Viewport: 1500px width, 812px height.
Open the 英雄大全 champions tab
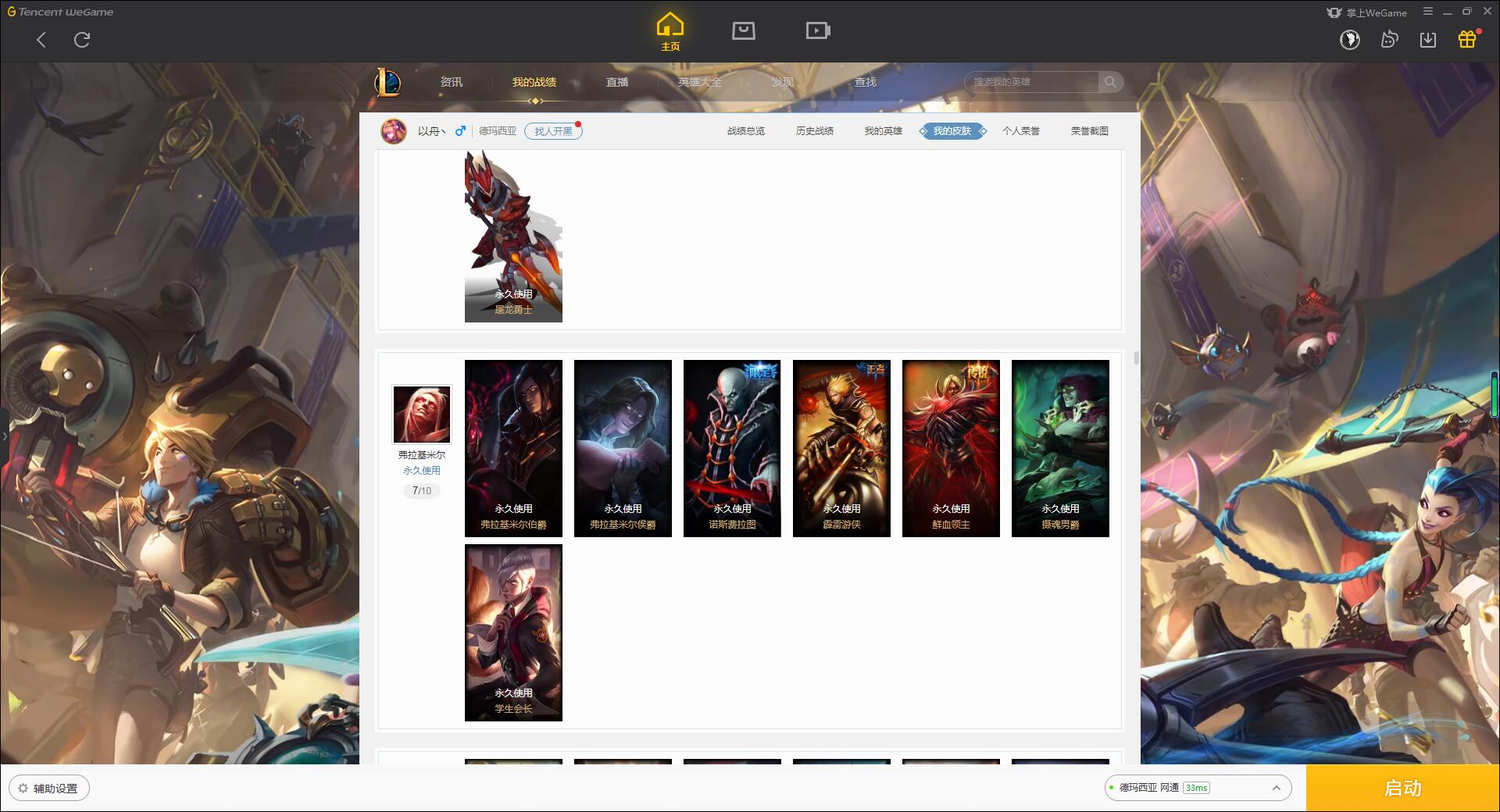pyautogui.click(x=700, y=82)
